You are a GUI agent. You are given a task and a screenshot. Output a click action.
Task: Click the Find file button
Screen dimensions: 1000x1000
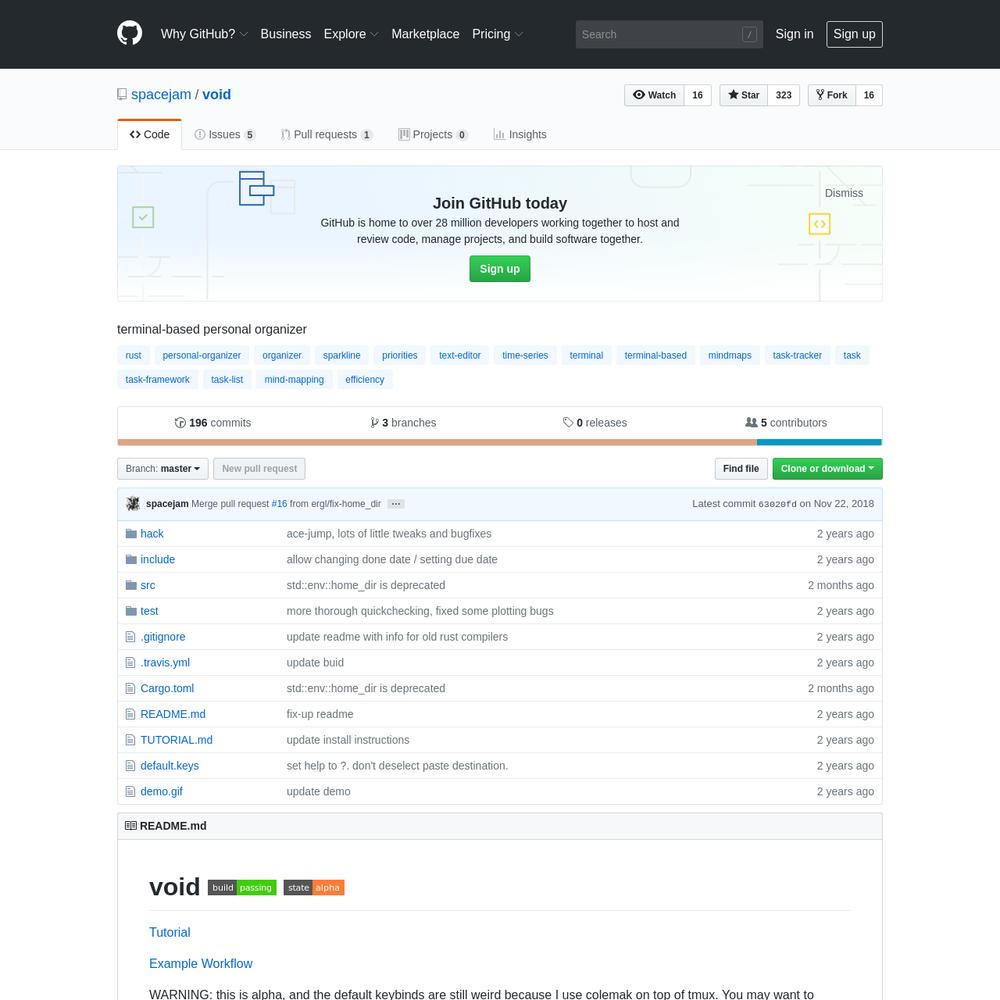coord(741,469)
